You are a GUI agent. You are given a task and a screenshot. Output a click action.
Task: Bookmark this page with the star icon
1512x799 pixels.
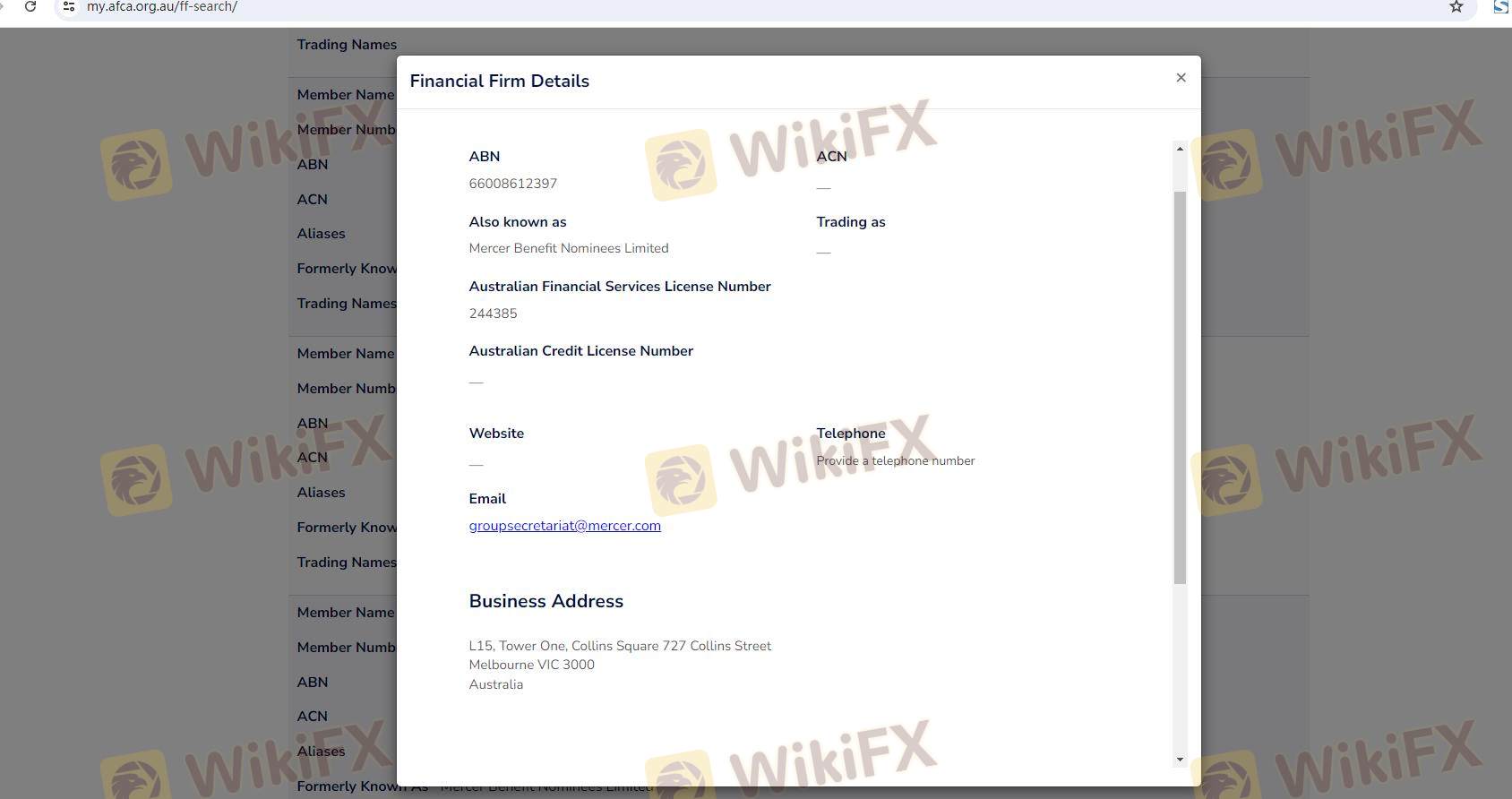[x=1456, y=7]
